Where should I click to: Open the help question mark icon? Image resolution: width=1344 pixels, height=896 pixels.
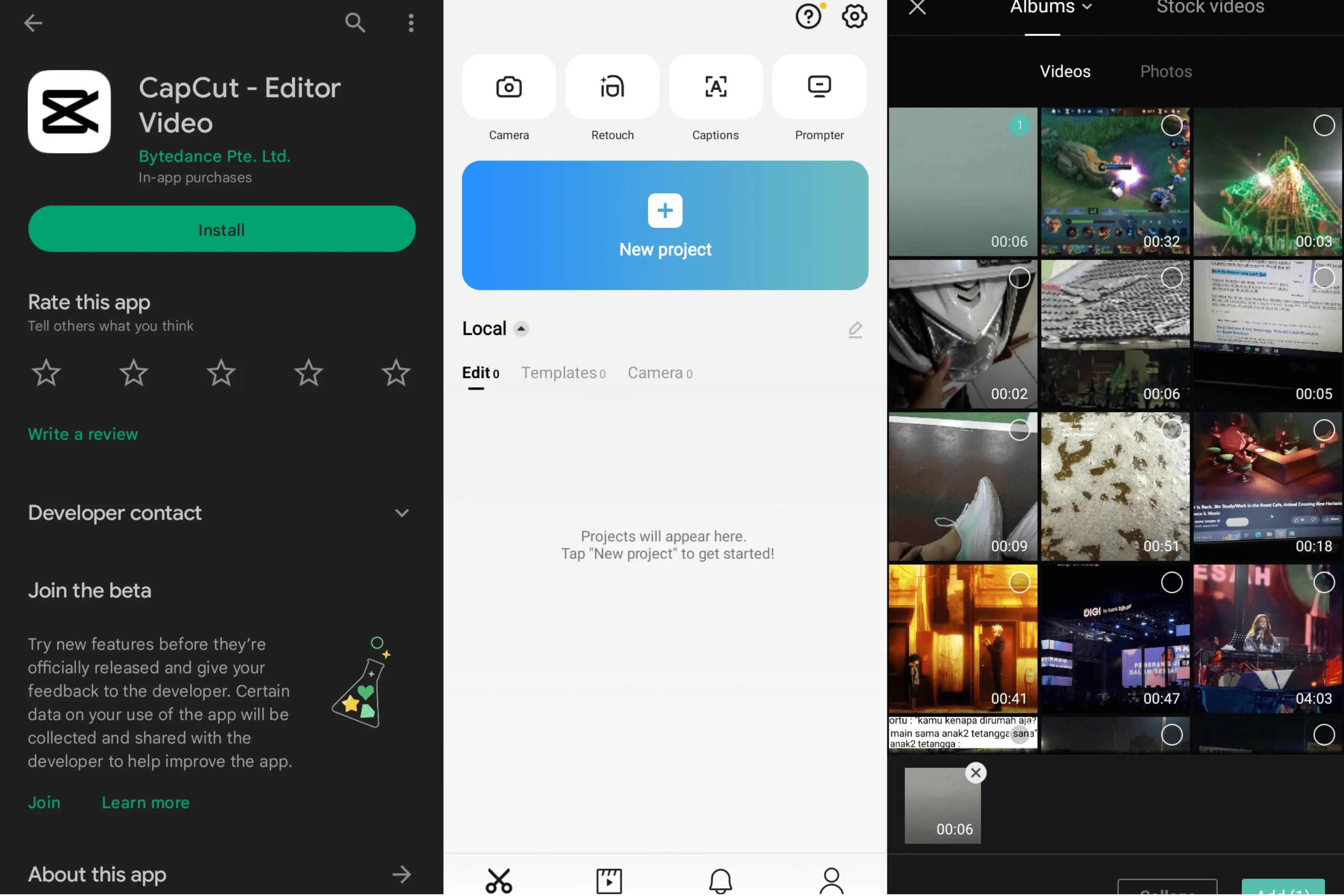pyautogui.click(x=808, y=17)
